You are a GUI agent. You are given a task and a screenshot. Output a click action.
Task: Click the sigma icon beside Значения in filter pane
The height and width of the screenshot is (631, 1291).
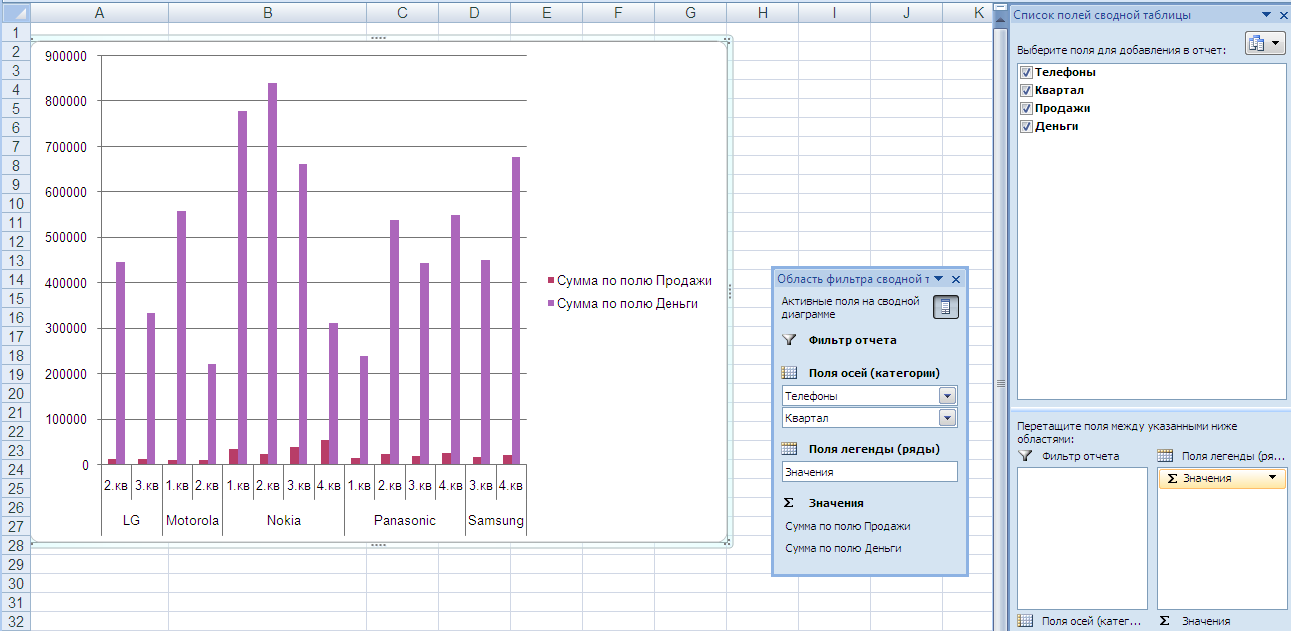pyautogui.click(x=788, y=503)
